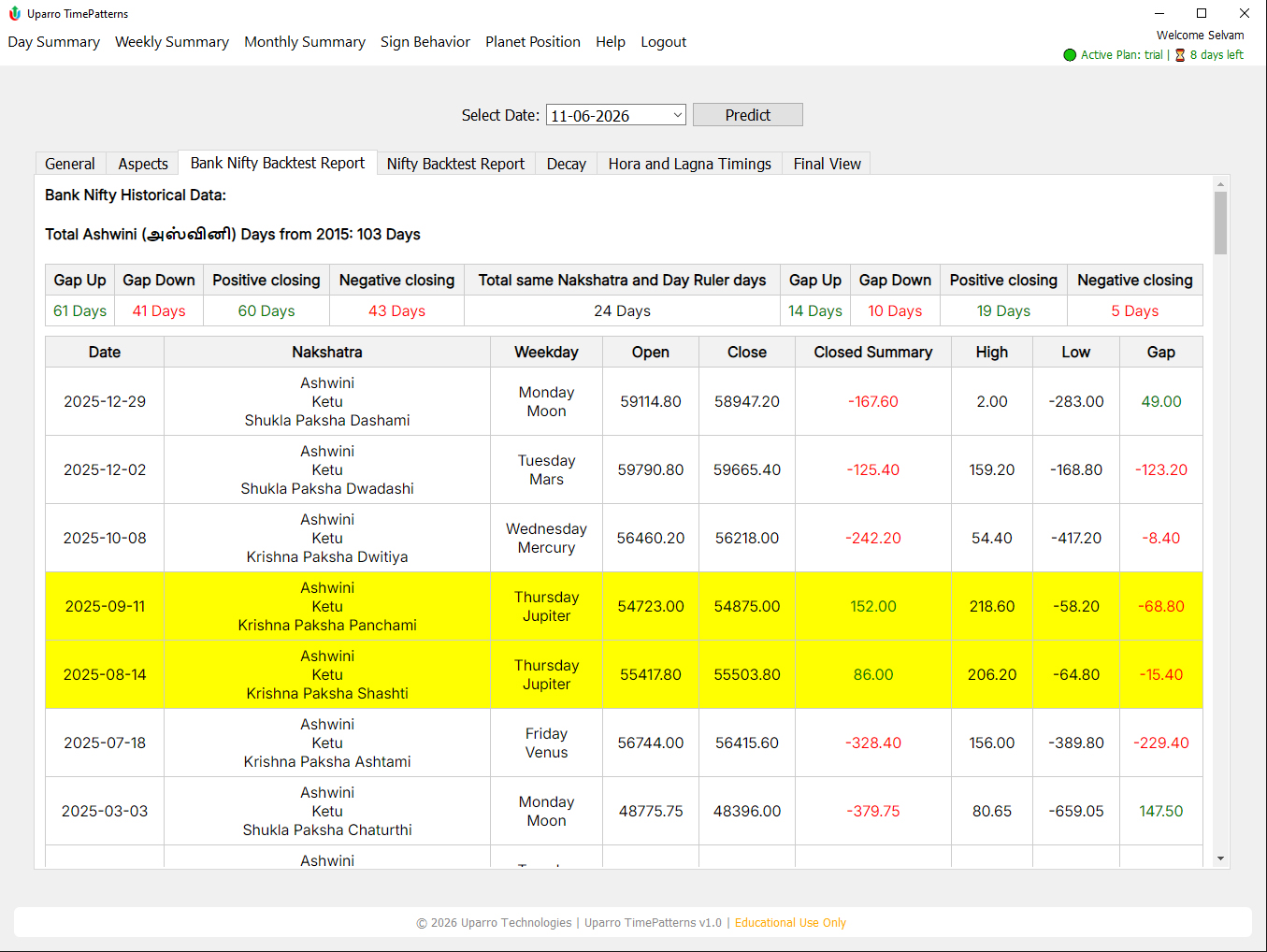Click the hourglass days-left icon
The width and height of the screenshot is (1267, 952).
pos(1180,55)
